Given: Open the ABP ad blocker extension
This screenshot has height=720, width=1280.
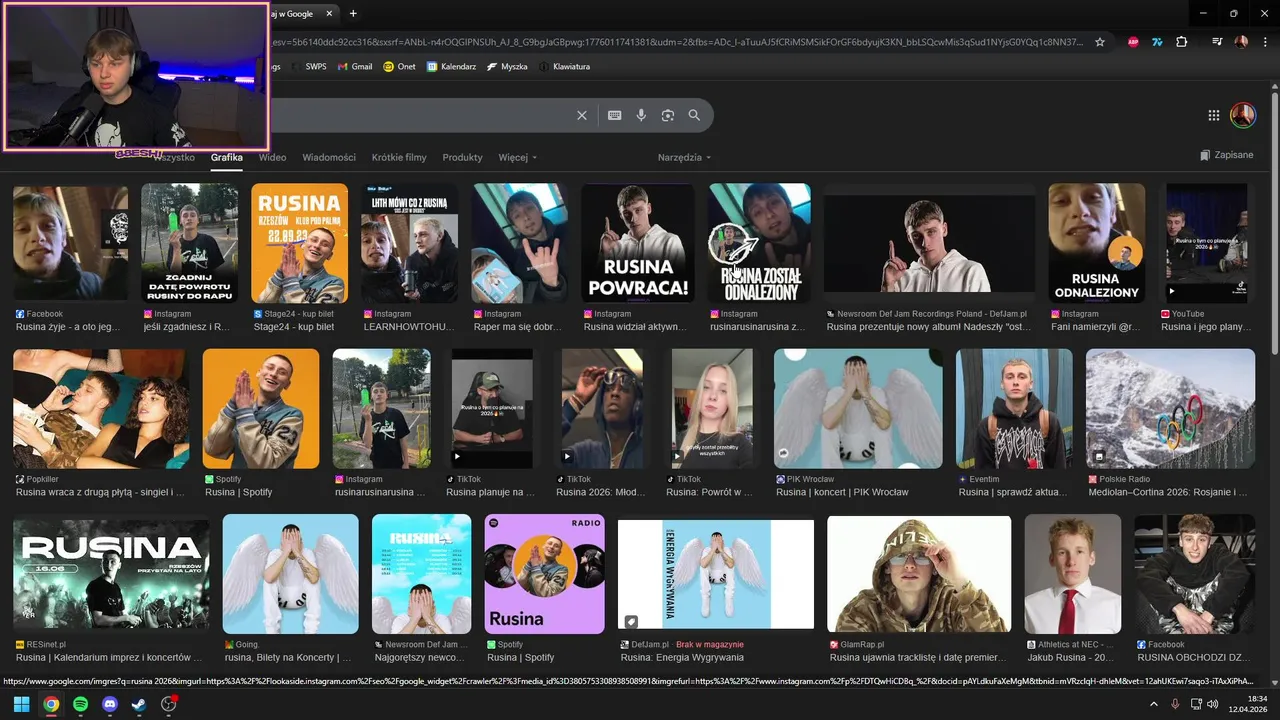Looking at the screenshot, I should point(1133,42).
